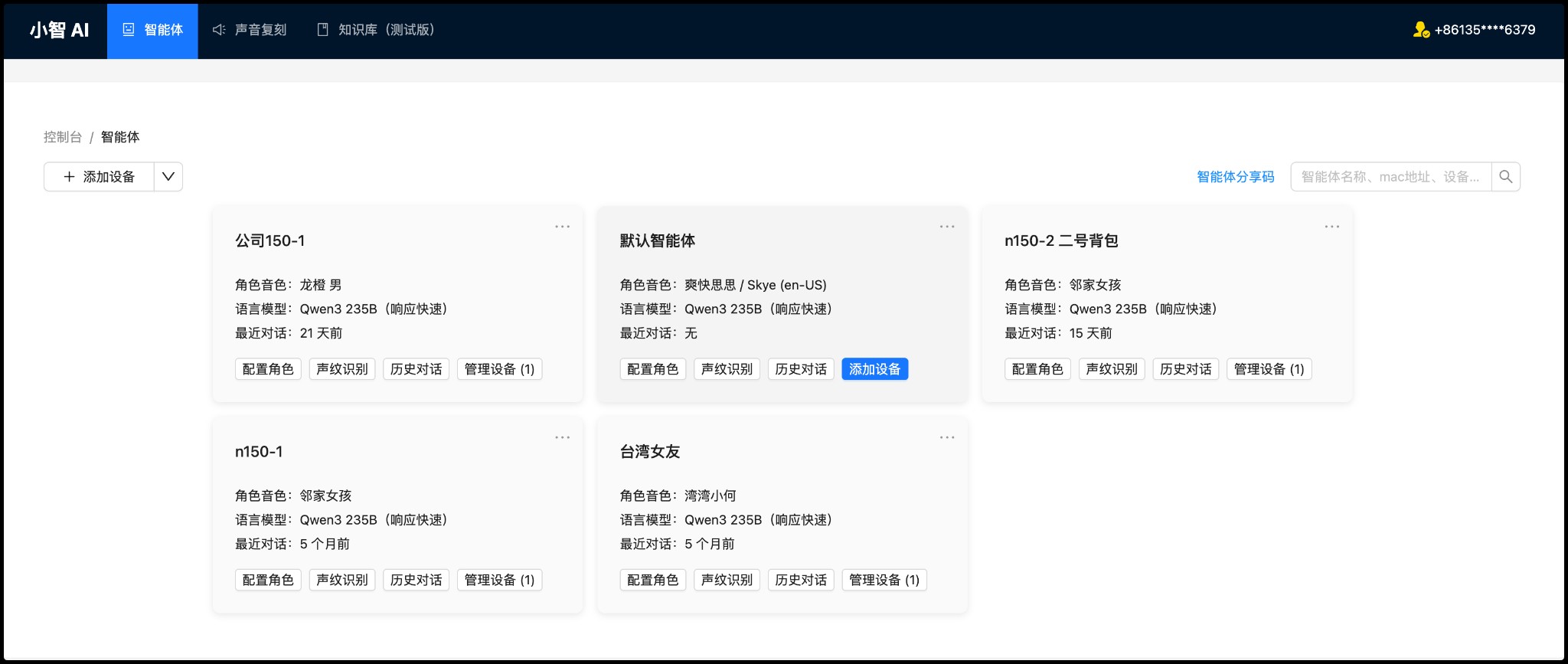
Task: Open 声纹识别 for 公司150-1
Action: 342,369
